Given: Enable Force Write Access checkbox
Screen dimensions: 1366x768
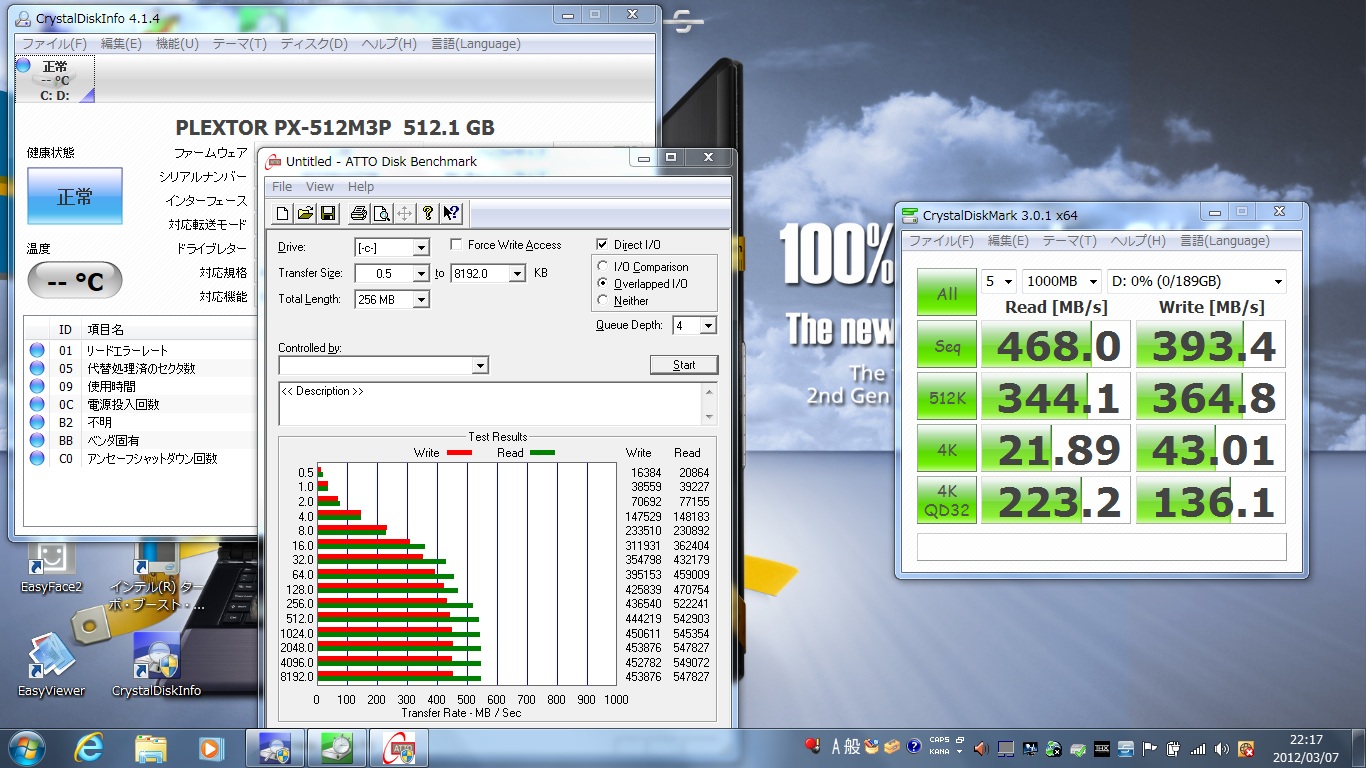Looking at the screenshot, I should 457,245.
